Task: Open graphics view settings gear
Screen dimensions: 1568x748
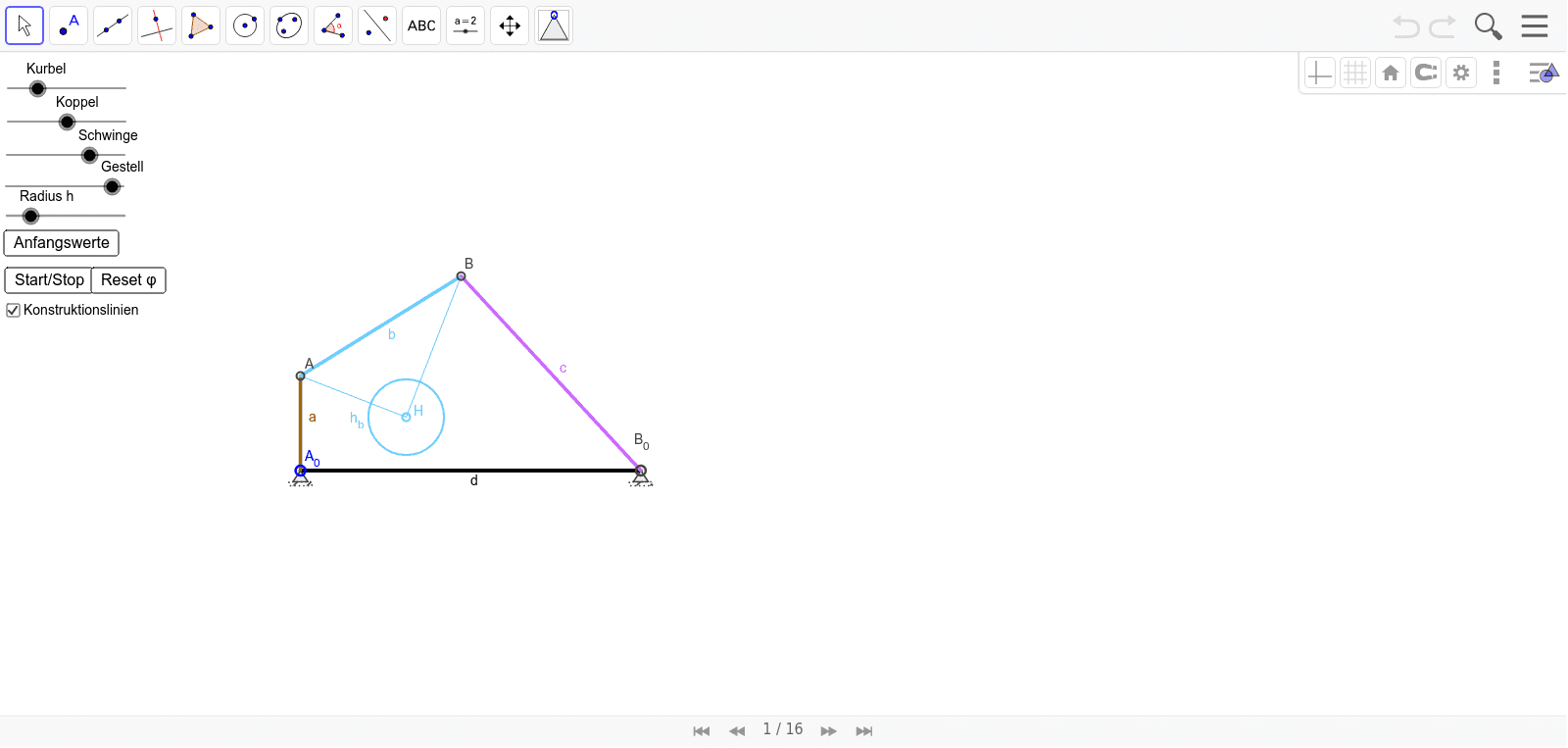Action: pyautogui.click(x=1461, y=73)
